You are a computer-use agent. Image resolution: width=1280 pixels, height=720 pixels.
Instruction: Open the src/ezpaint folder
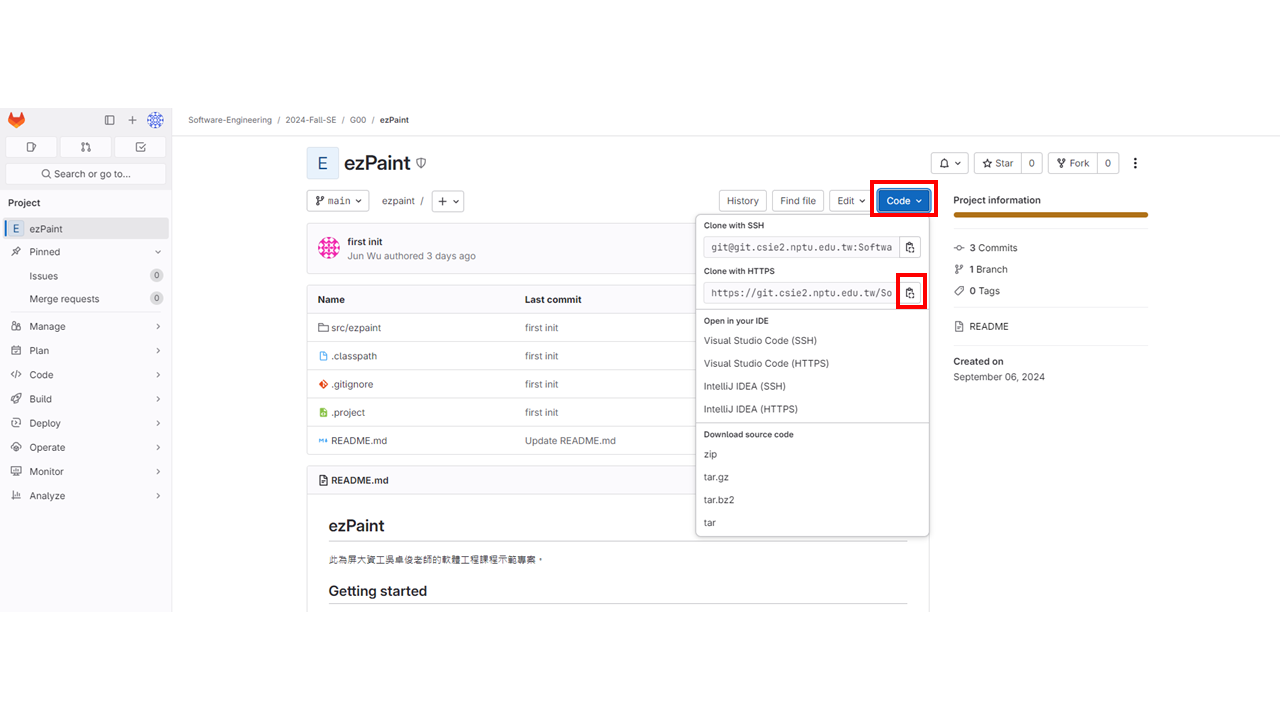356,328
